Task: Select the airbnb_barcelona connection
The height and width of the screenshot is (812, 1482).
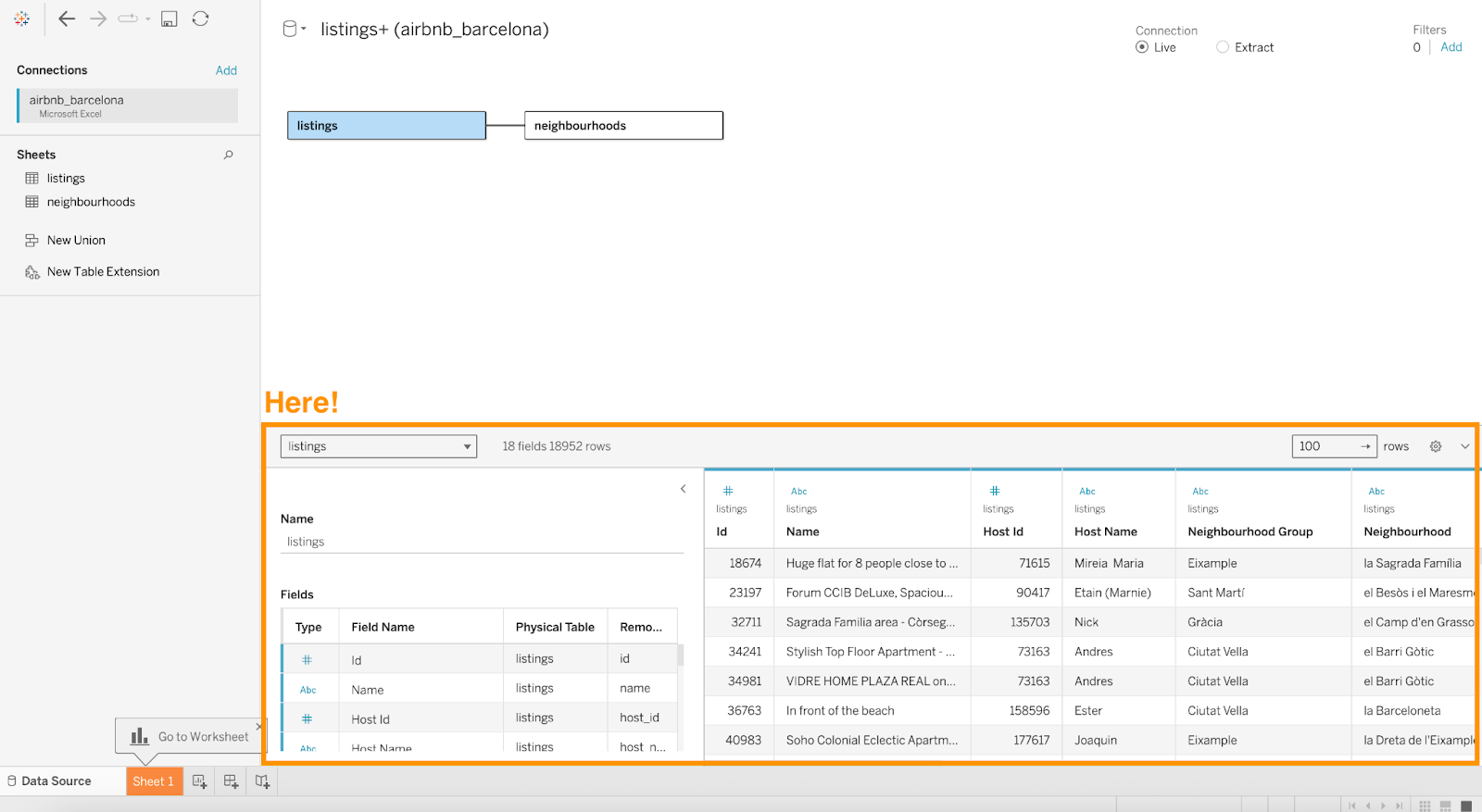Action: 127,106
